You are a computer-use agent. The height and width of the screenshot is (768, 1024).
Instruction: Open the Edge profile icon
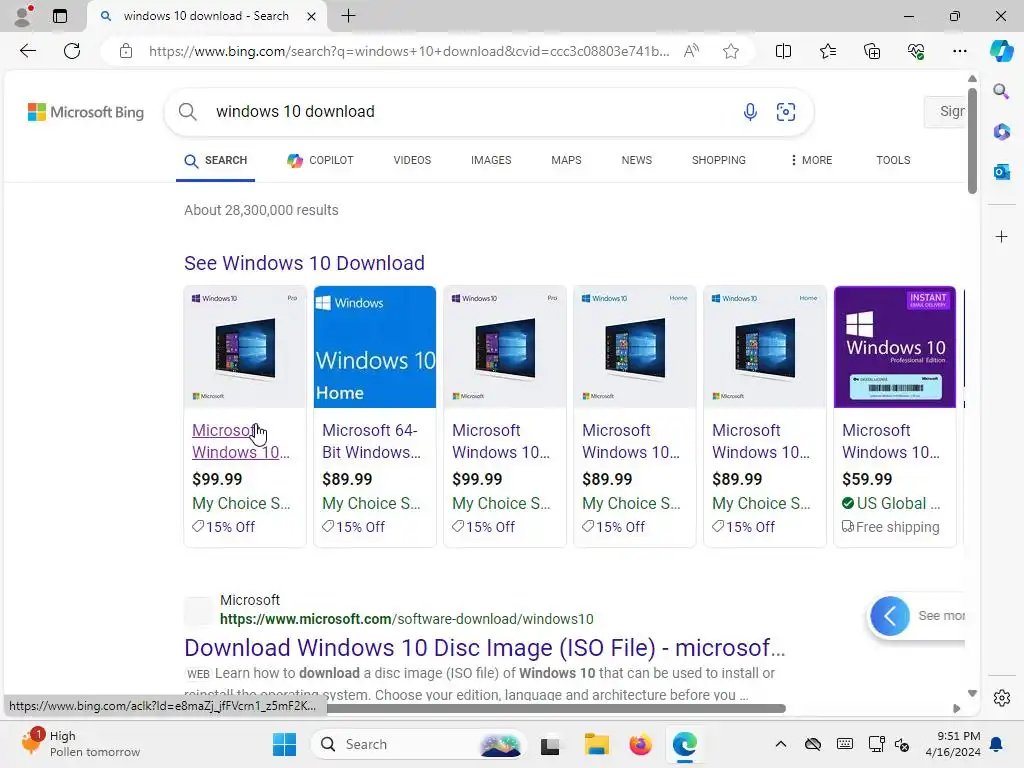coord(23,16)
